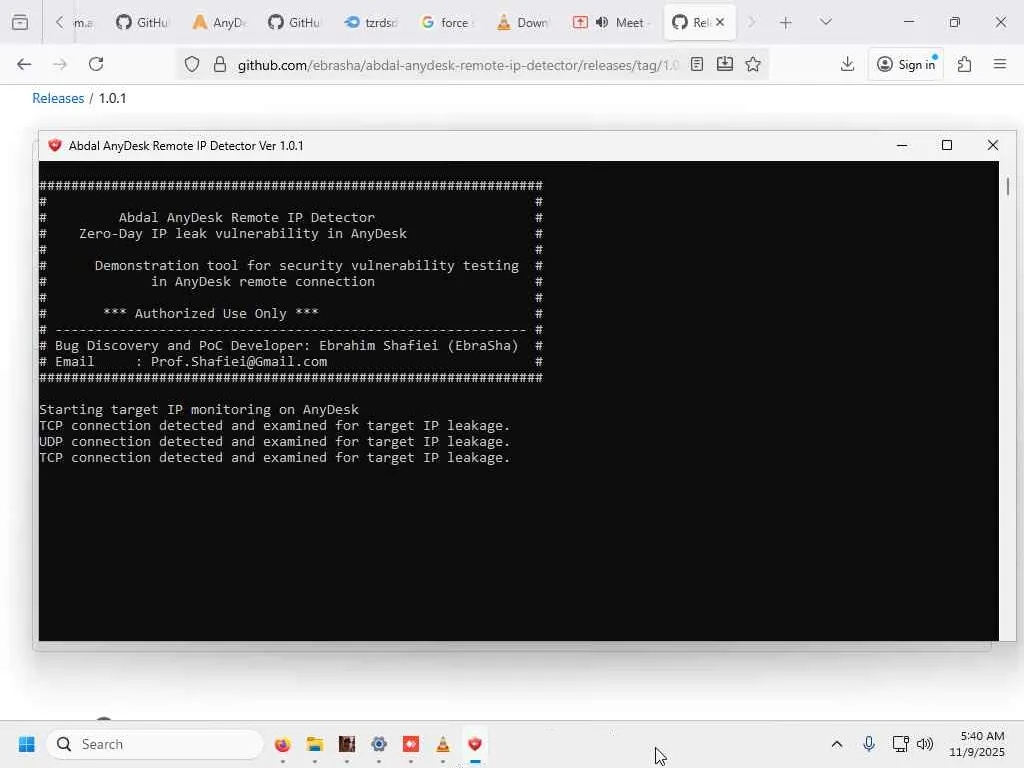
Task: Open the network tray icon
Action: pyautogui.click(x=901, y=744)
